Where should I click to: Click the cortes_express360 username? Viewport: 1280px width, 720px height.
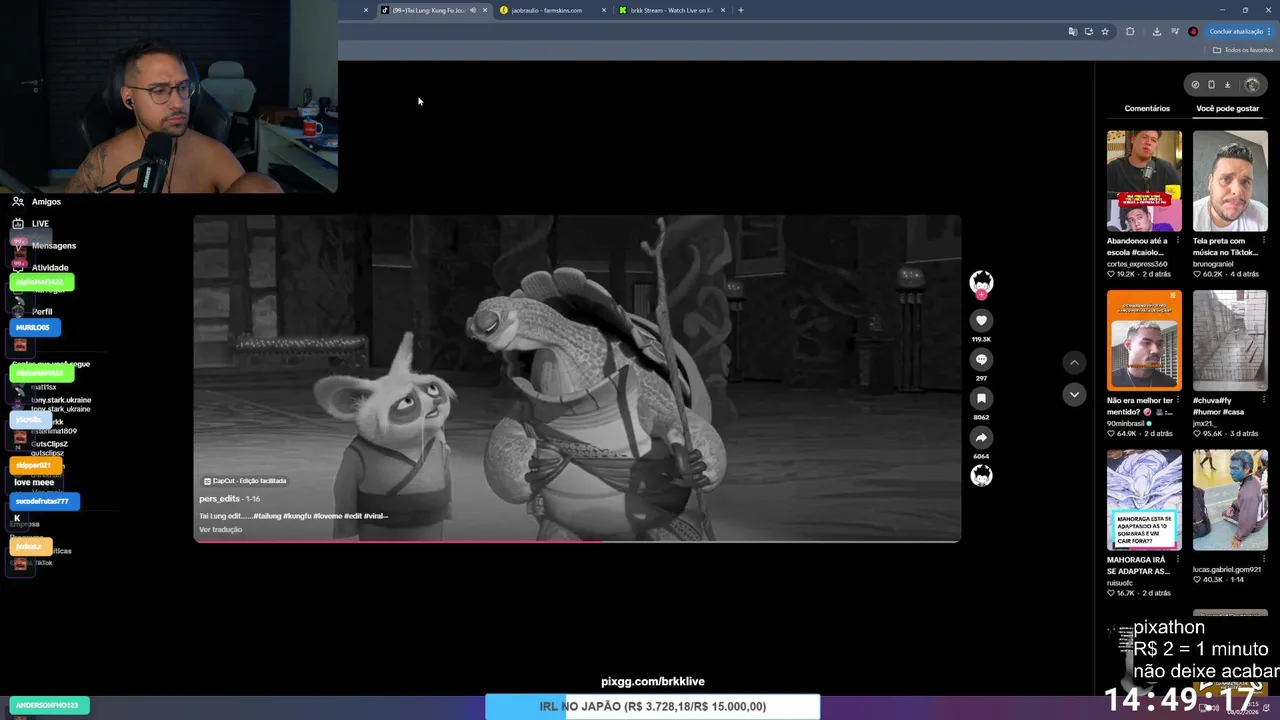(x=1137, y=264)
